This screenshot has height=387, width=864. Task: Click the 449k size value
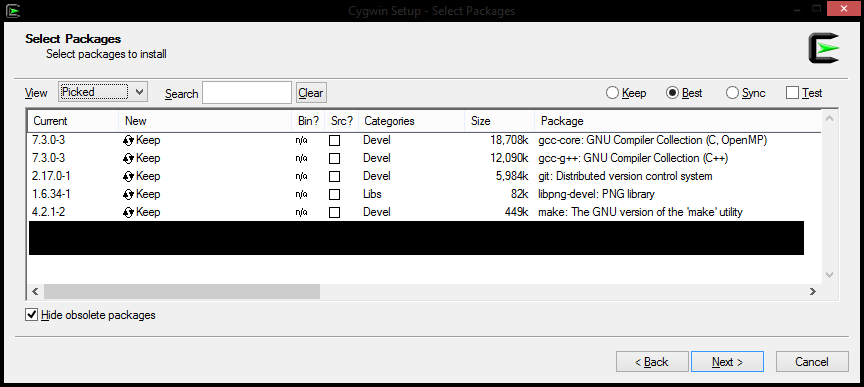517,212
